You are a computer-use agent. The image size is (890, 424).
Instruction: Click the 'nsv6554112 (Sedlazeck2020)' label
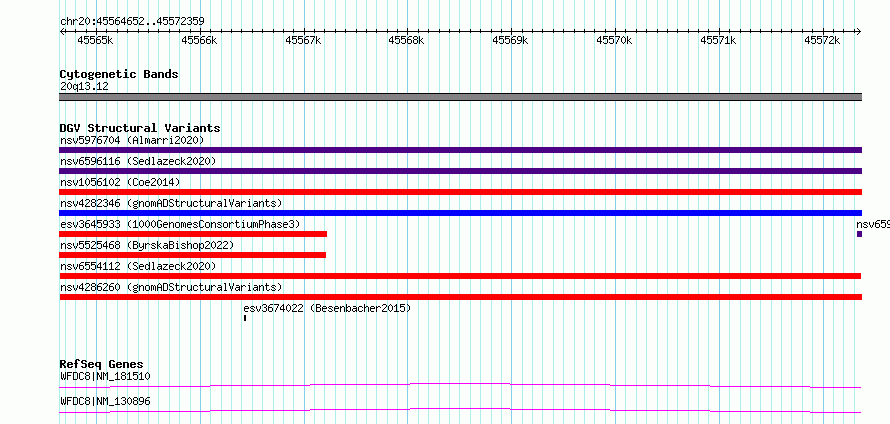click(x=138, y=266)
